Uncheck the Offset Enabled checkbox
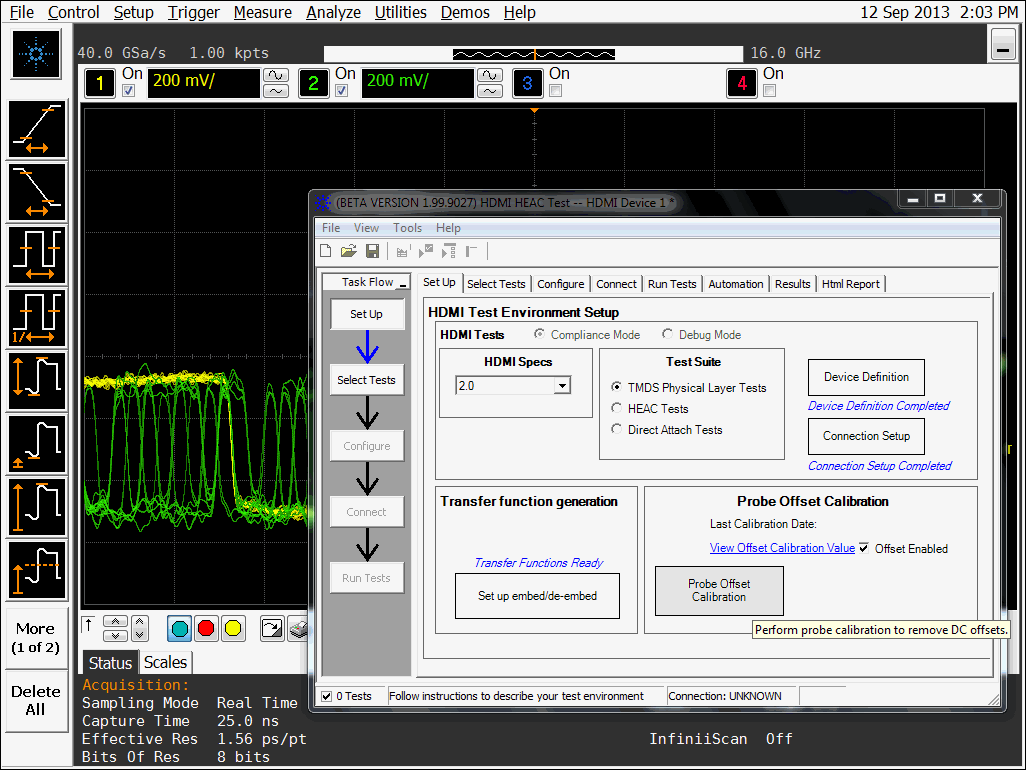 864,548
